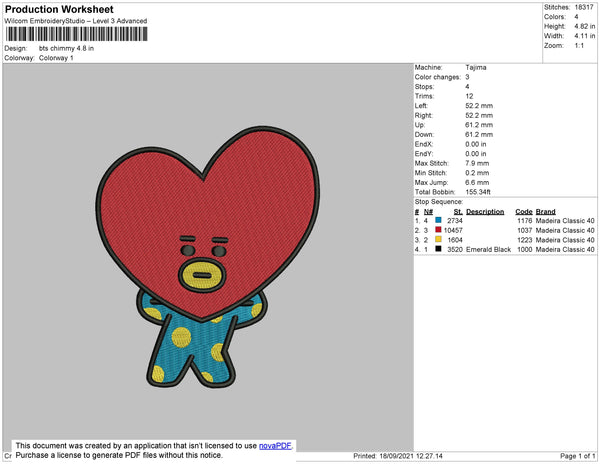The image size is (600, 464).
Task: Click the stitch count '1604'
Action: (455, 240)
